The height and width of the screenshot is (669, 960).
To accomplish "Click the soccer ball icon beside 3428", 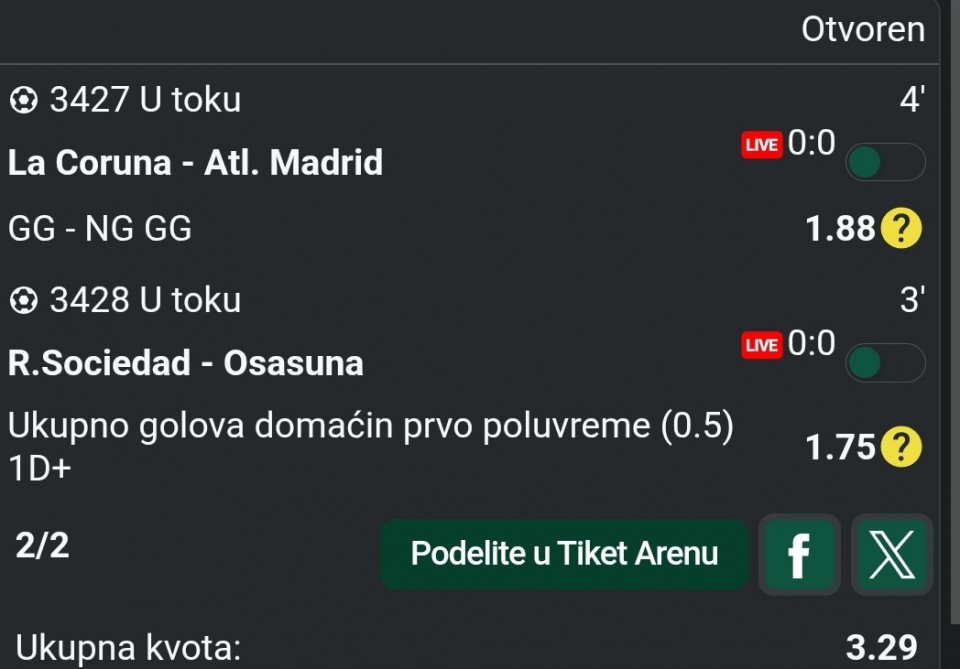I will tap(23, 300).
